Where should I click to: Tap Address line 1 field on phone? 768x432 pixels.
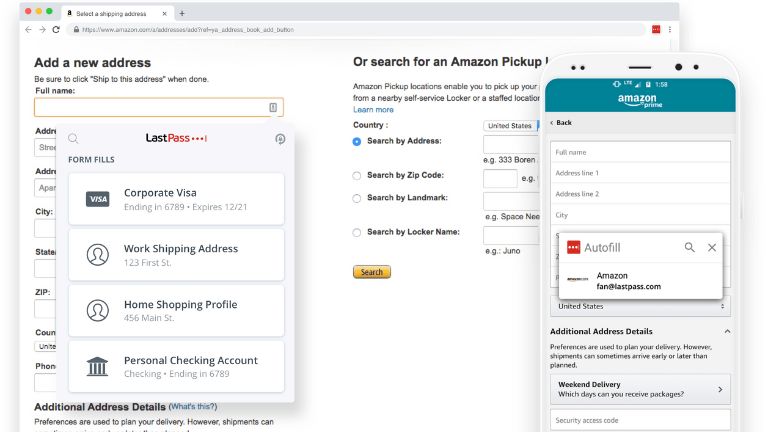(x=640, y=173)
